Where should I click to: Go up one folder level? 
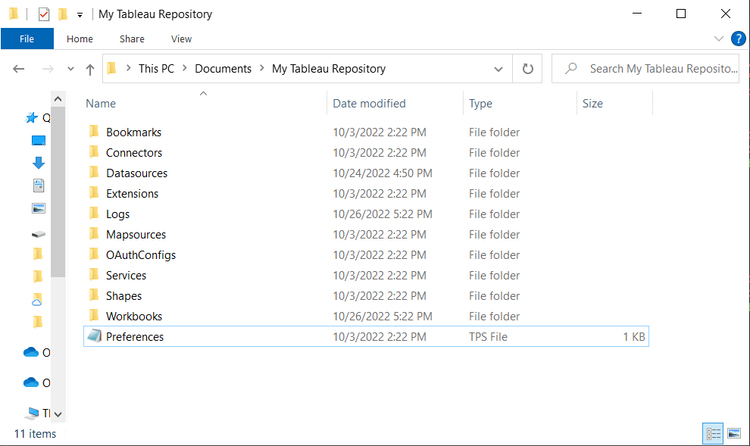[x=90, y=69]
